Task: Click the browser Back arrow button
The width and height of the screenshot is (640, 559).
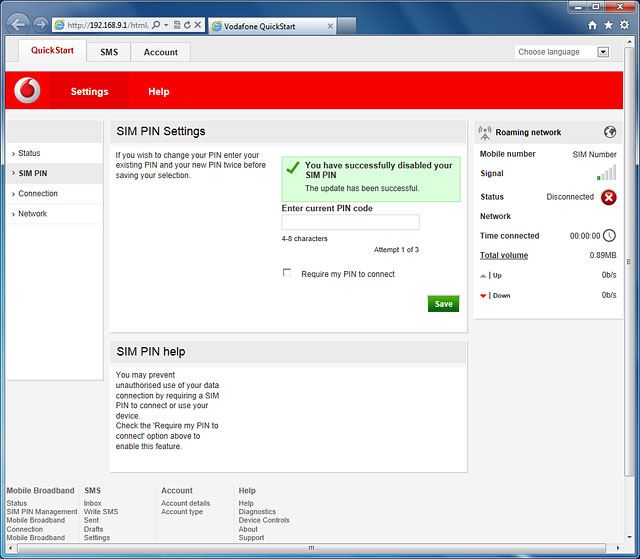Action: coord(18,24)
